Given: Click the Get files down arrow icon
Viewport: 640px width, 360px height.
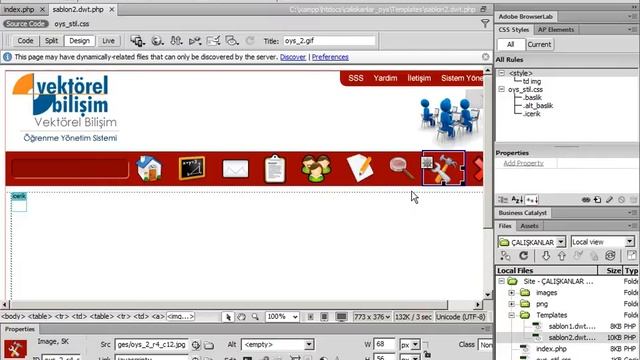Looking at the screenshot, I should (546, 256).
